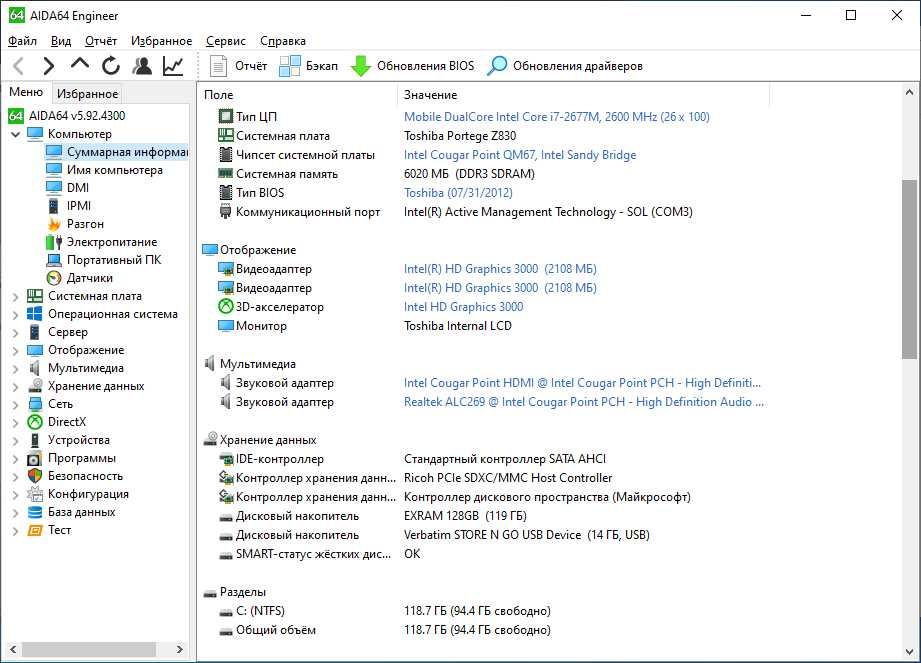This screenshot has height=663, width=921.
Task: Open Электропитание tree item
Action: tap(112, 242)
